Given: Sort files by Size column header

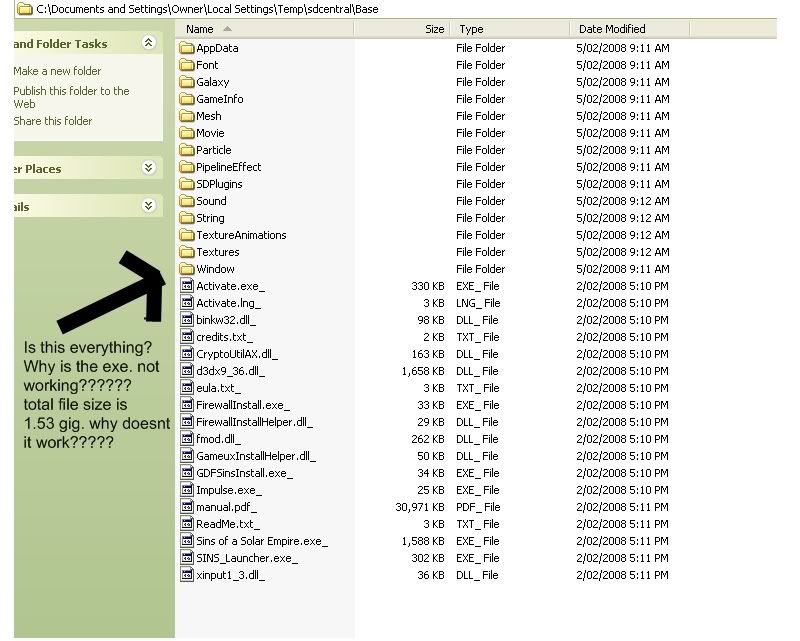Looking at the screenshot, I should coord(402,29).
